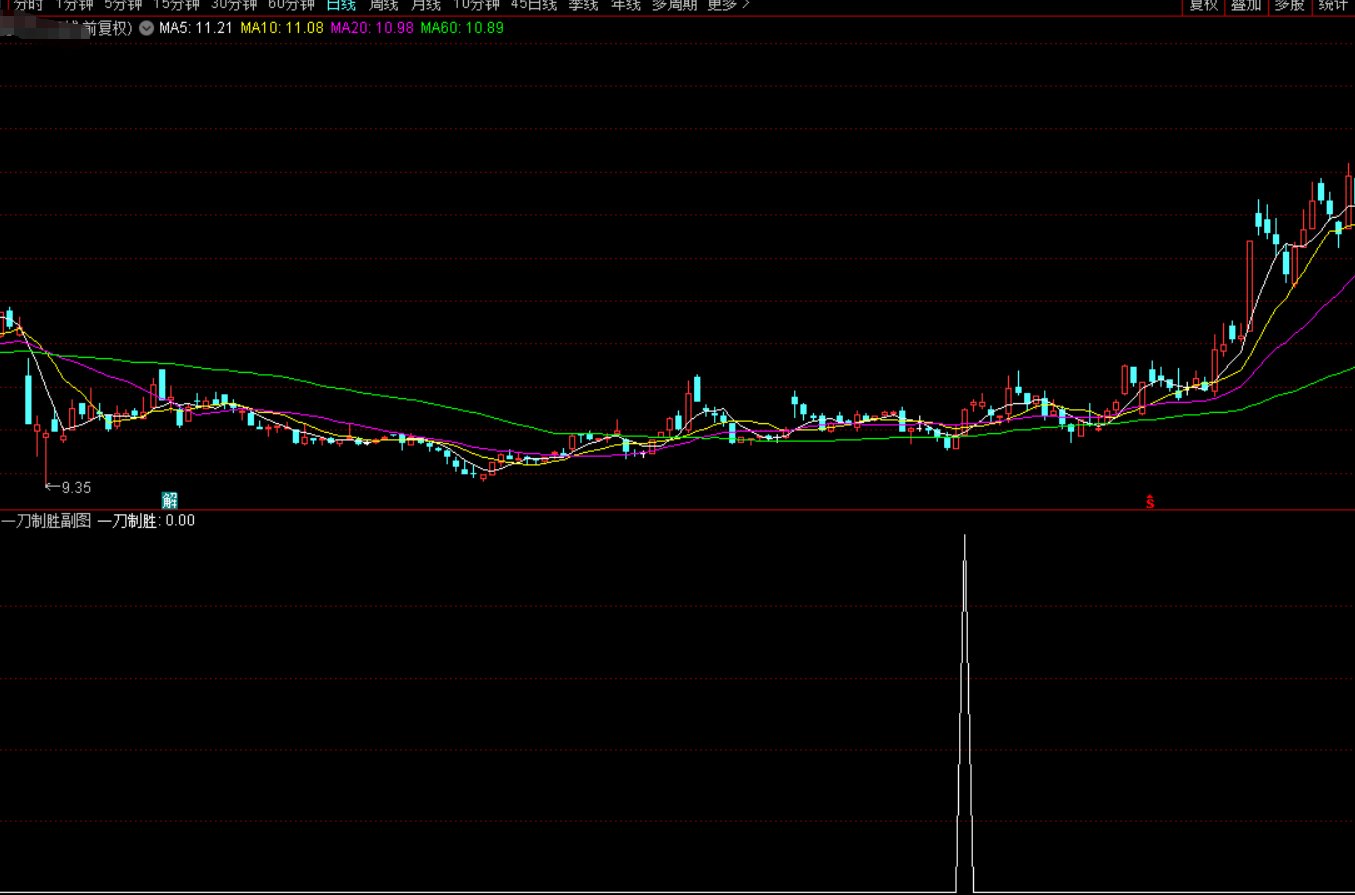Select the 60分钟 period tab
This screenshot has width=1355, height=895.
click(291, 5)
